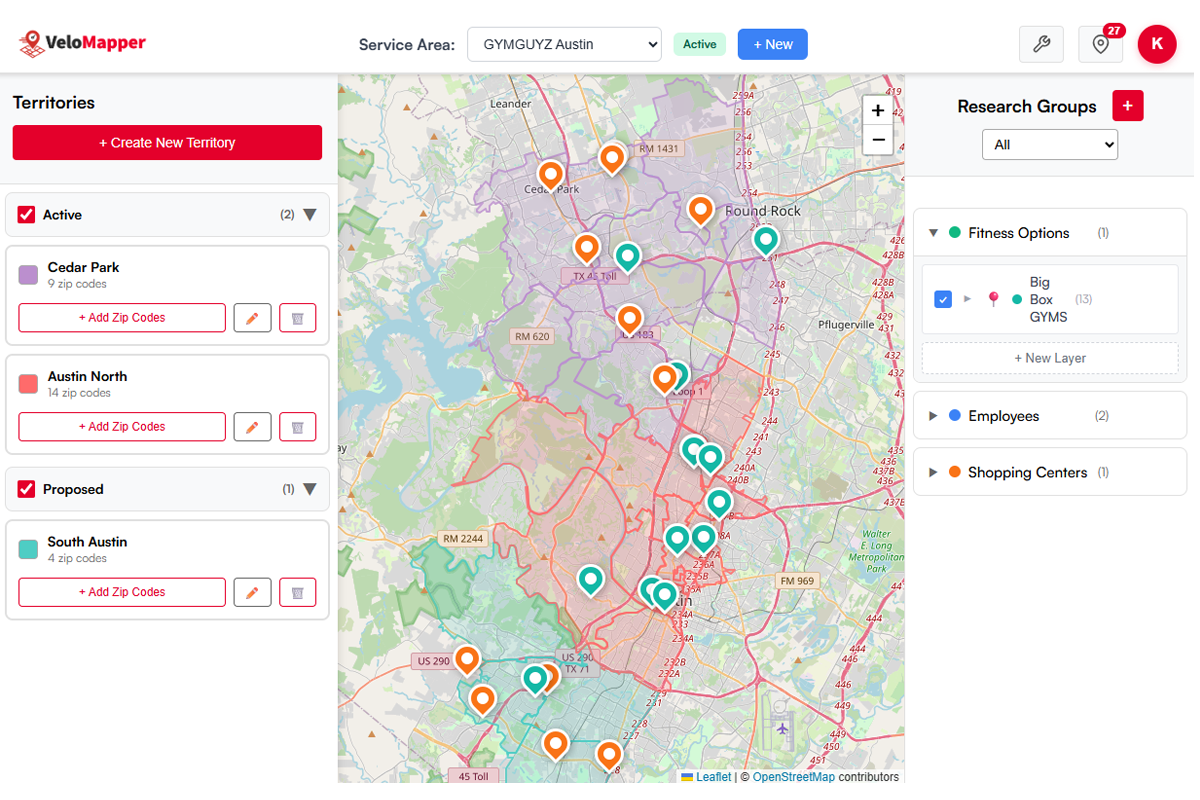The height and width of the screenshot is (800, 1200).
Task: Open the Research Groups All filter
Action: click(1050, 144)
